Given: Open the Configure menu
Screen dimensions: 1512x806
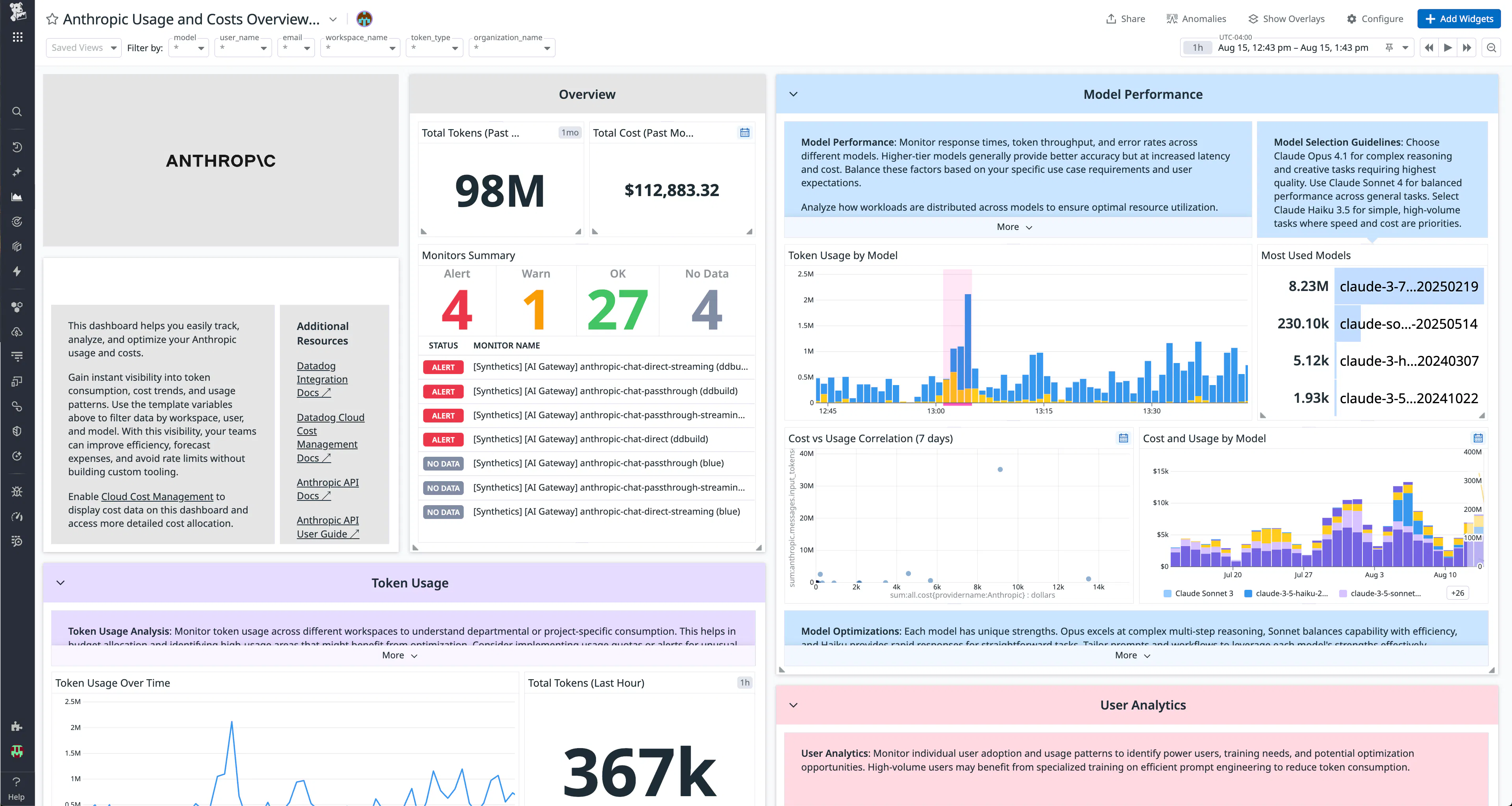Looking at the screenshot, I should pos(1375,19).
